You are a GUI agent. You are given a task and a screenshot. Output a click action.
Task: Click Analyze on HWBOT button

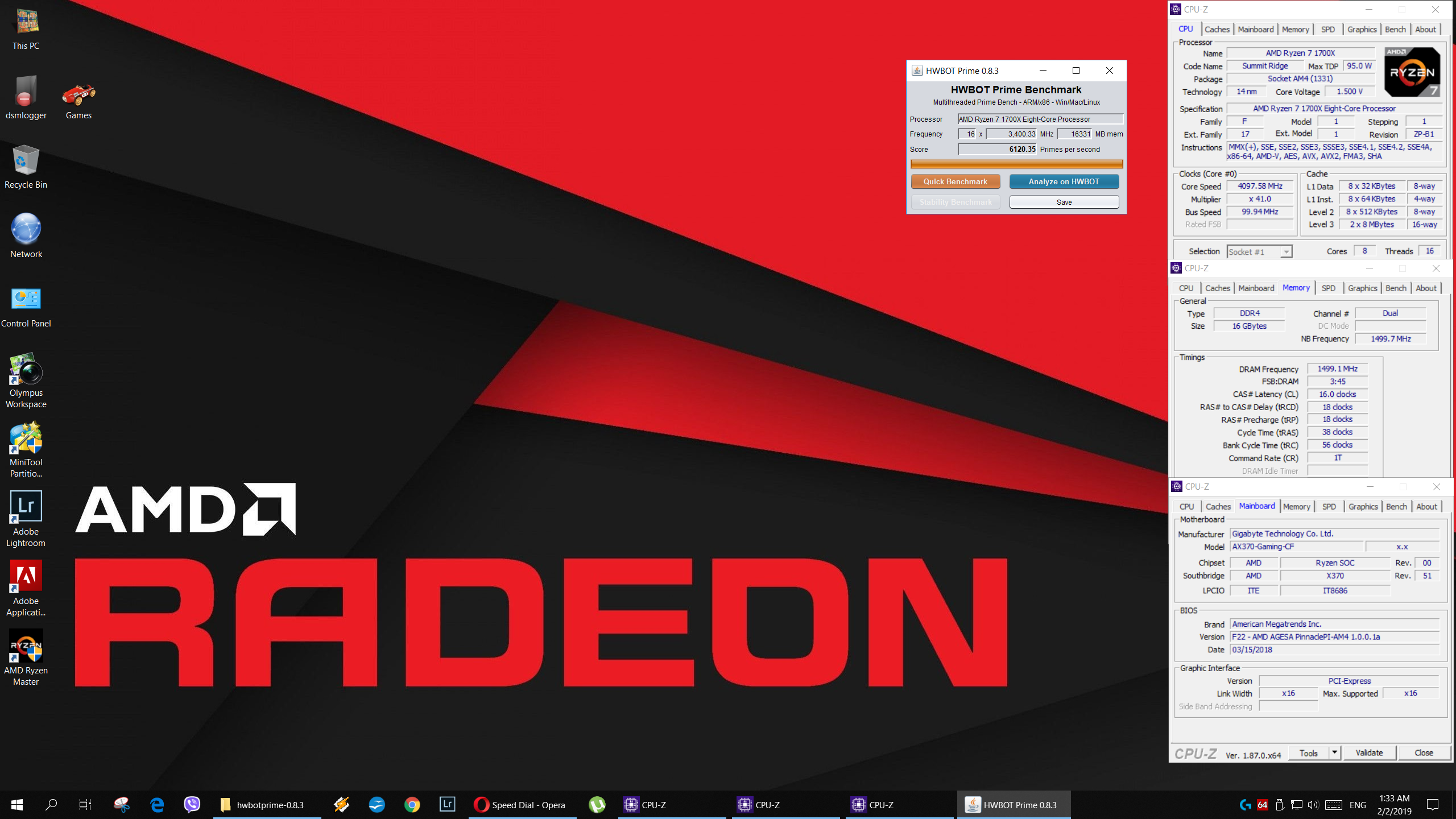click(1064, 181)
